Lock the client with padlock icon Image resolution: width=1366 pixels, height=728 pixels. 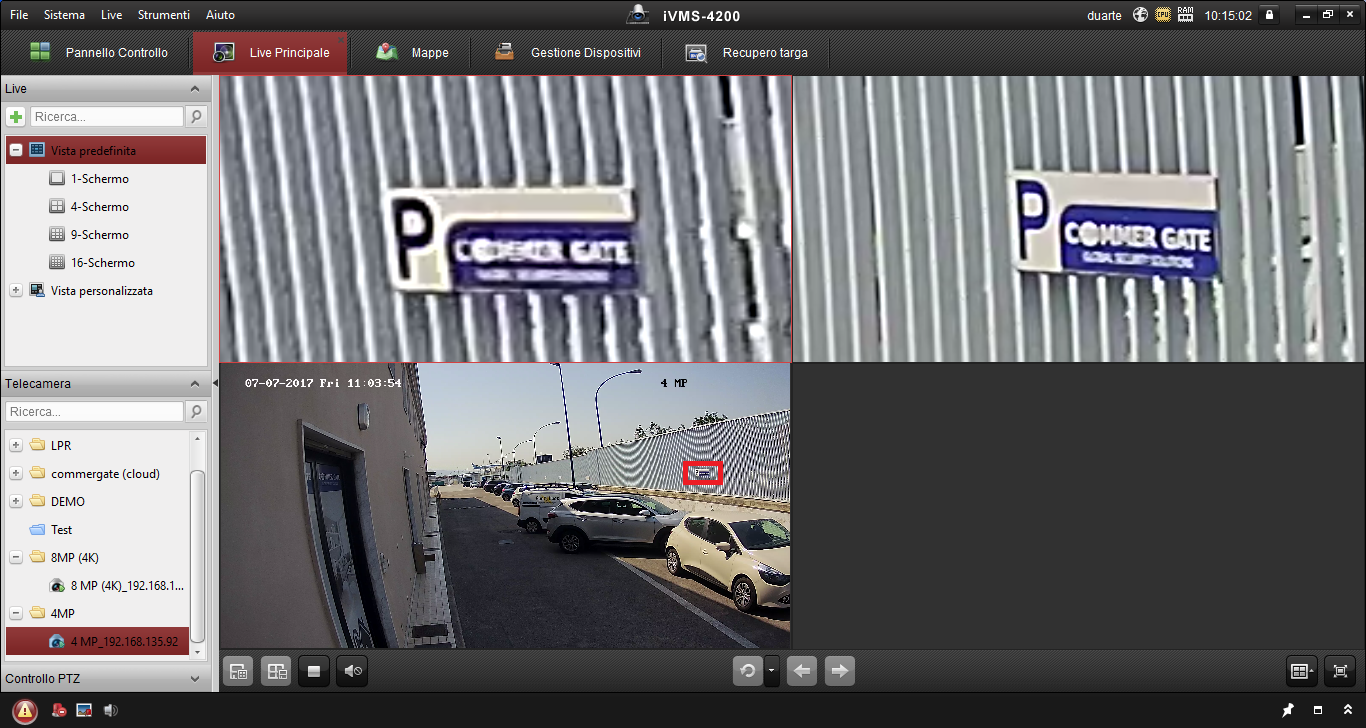tap(1269, 15)
